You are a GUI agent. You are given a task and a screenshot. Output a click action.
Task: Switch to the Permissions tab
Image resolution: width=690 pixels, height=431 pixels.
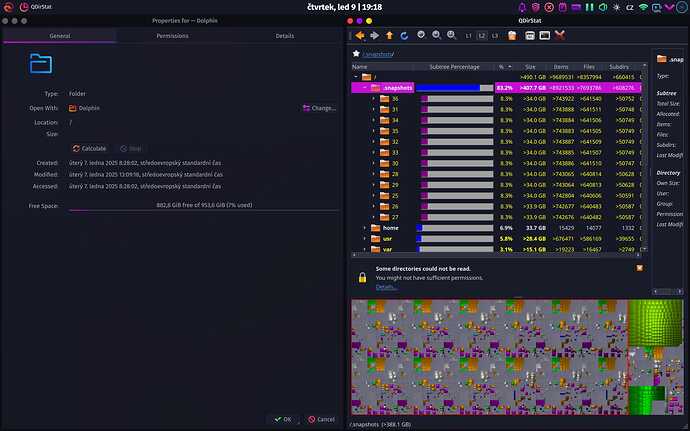click(x=172, y=36)
